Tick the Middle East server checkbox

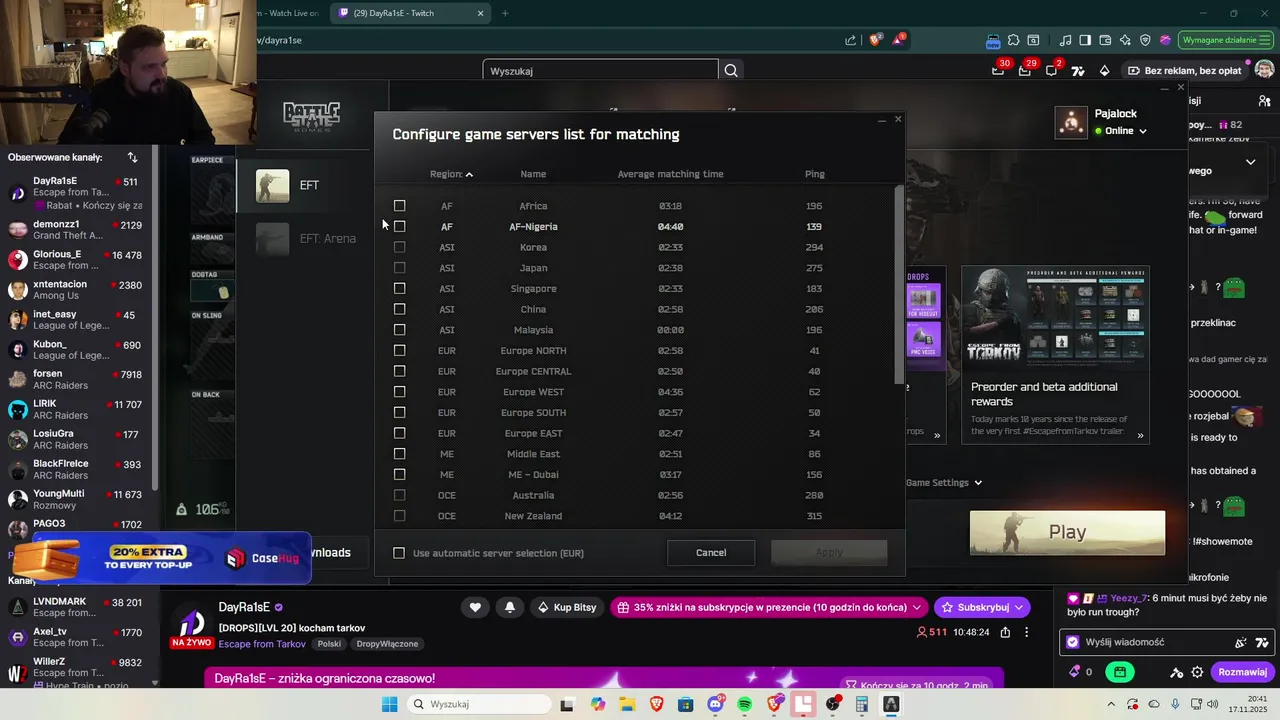[399, 454]
